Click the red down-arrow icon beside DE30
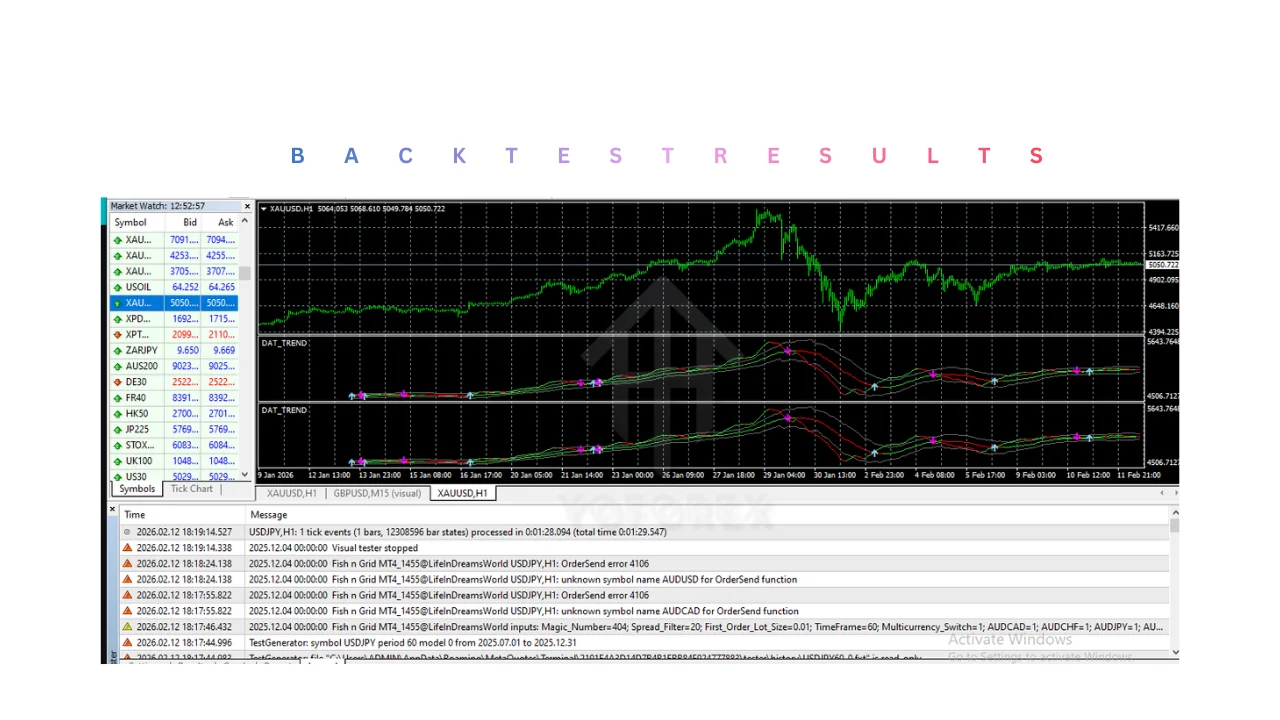Screen dimensions: 1280x720 pos(118,382)
